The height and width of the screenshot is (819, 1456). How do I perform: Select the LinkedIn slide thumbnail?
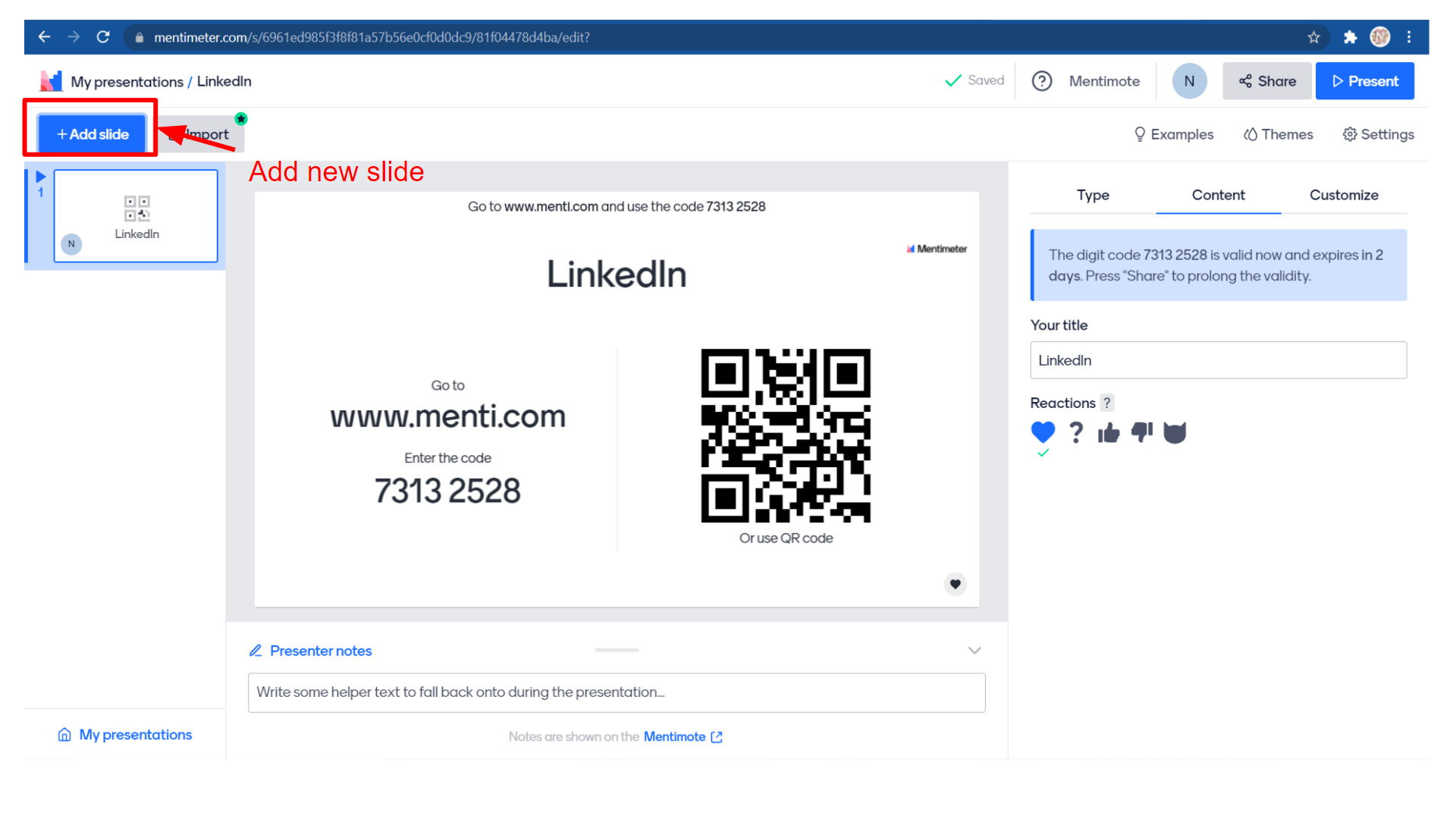(136, 216)
